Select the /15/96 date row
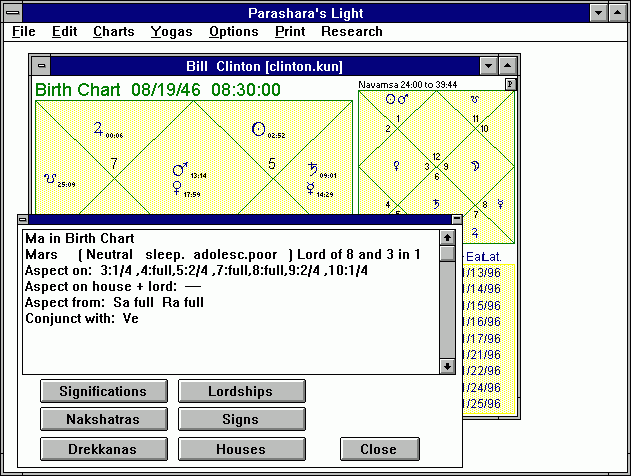The image size is (631, 476). click(482, 305)
